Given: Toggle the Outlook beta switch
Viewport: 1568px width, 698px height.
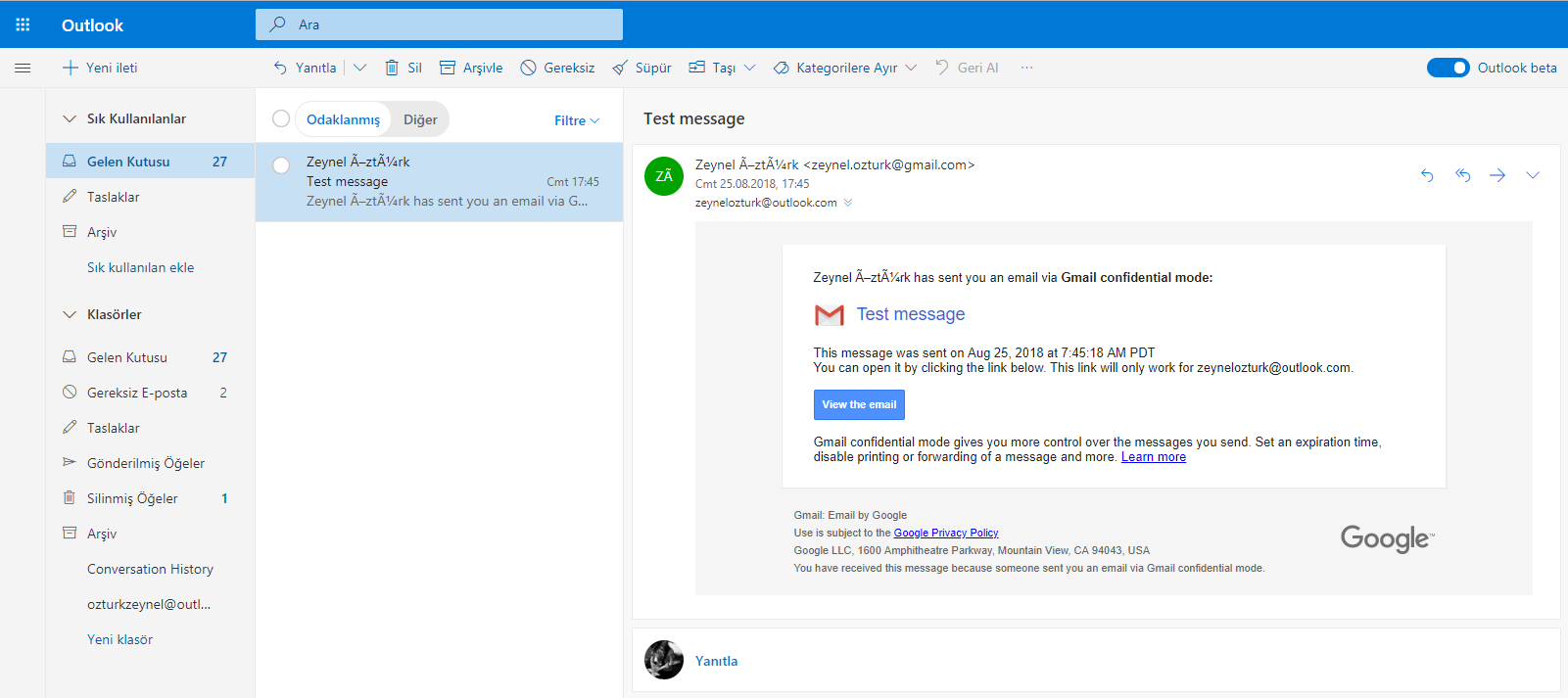Looking at the screenshot, I should coord(1448,68).
